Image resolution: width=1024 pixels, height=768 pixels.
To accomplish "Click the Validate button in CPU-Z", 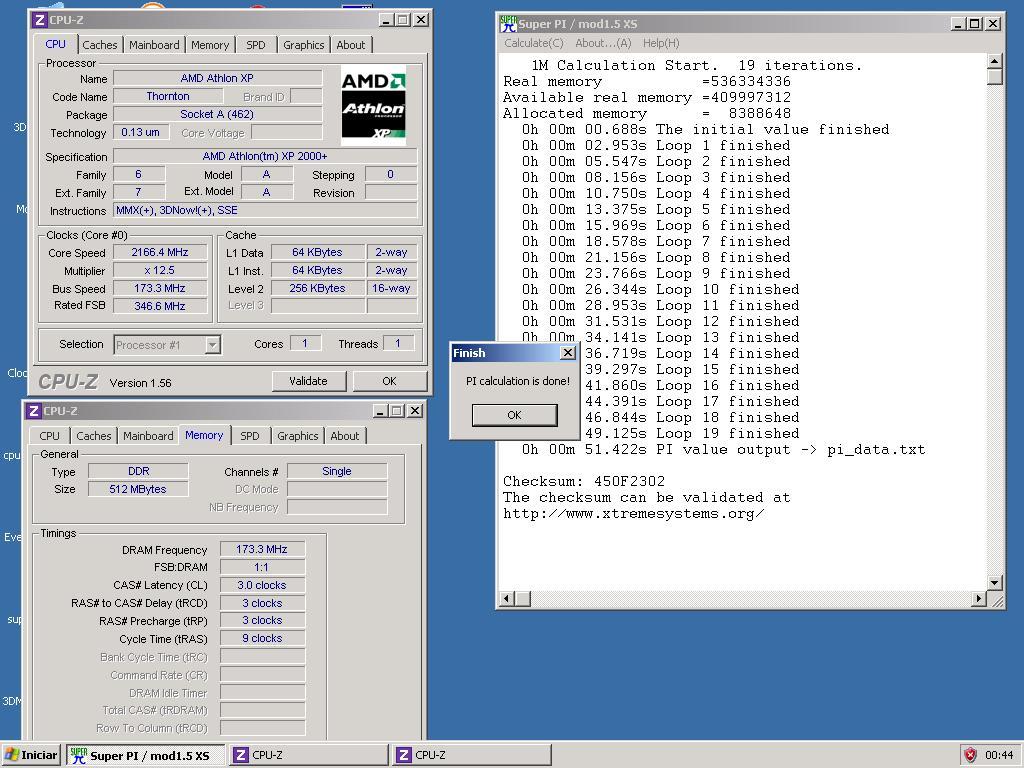I will [x=308, y=381].
